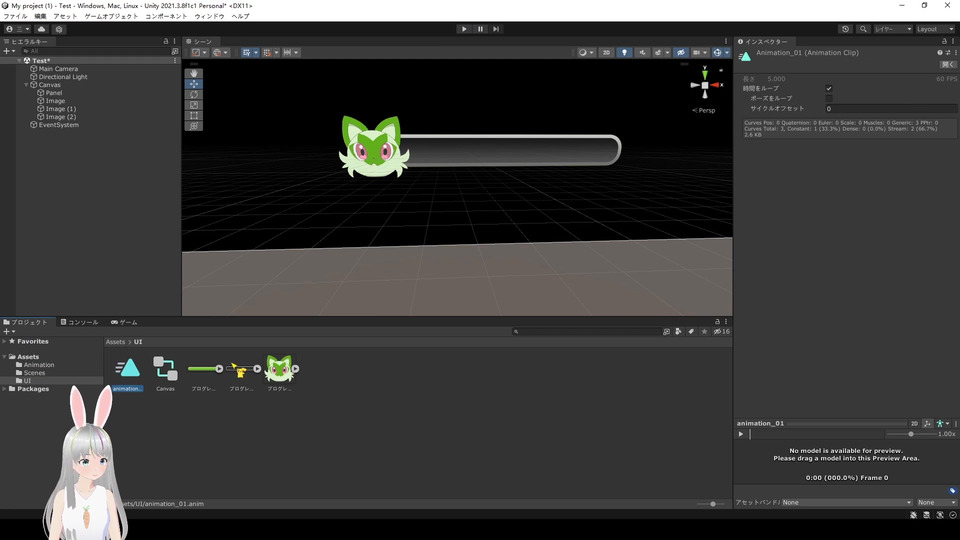Open the コンポーネント (Component) menu
The width and height of the screenshot is (960, 540).
coord(167,17)
